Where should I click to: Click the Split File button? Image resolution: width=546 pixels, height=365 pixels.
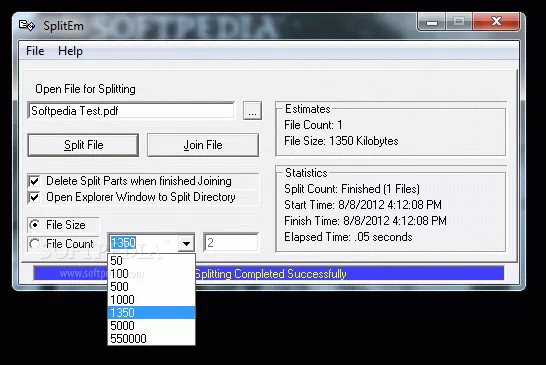[83, 145]
